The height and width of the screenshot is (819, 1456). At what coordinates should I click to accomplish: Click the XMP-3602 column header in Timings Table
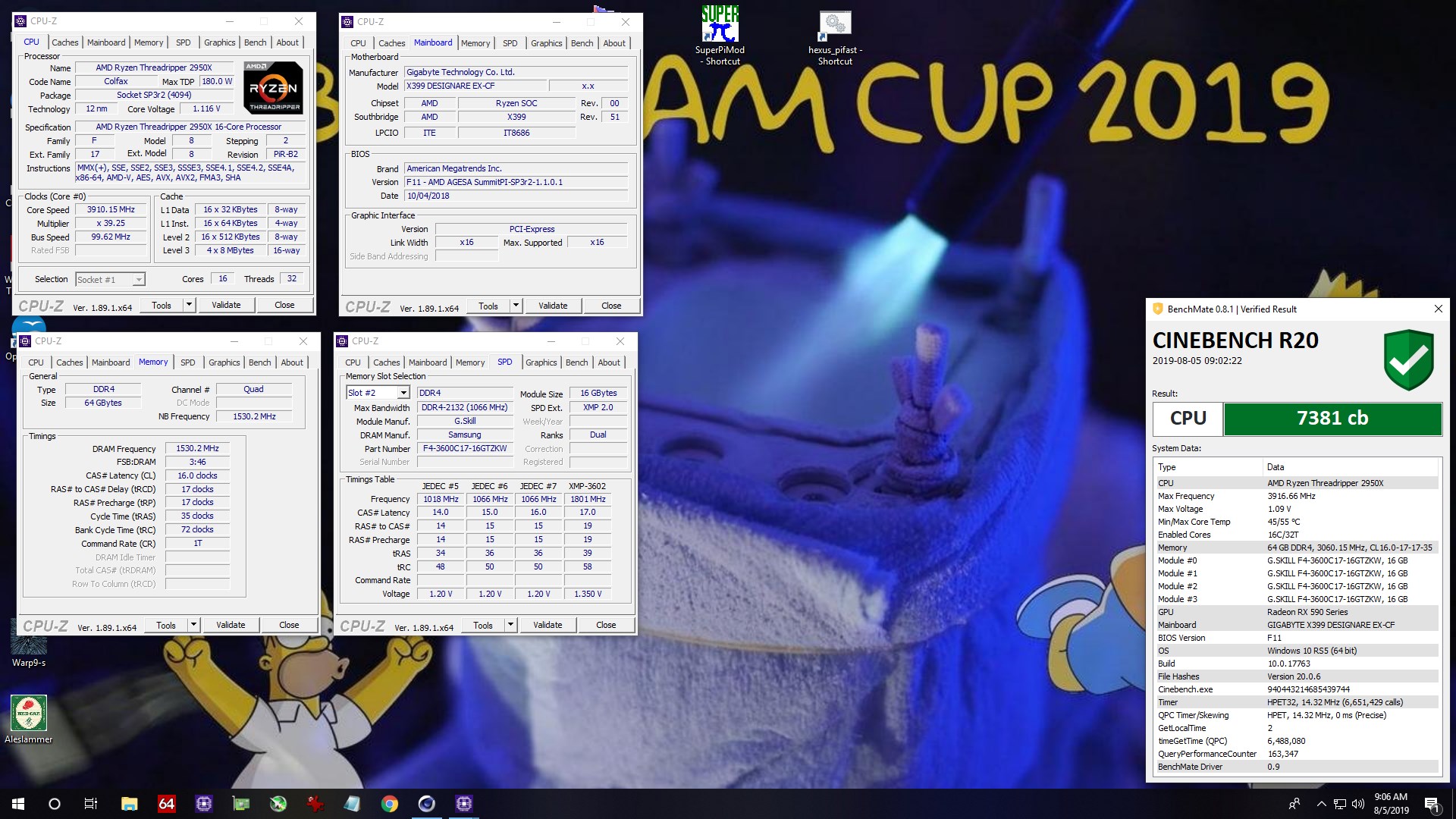pos(588,486)
